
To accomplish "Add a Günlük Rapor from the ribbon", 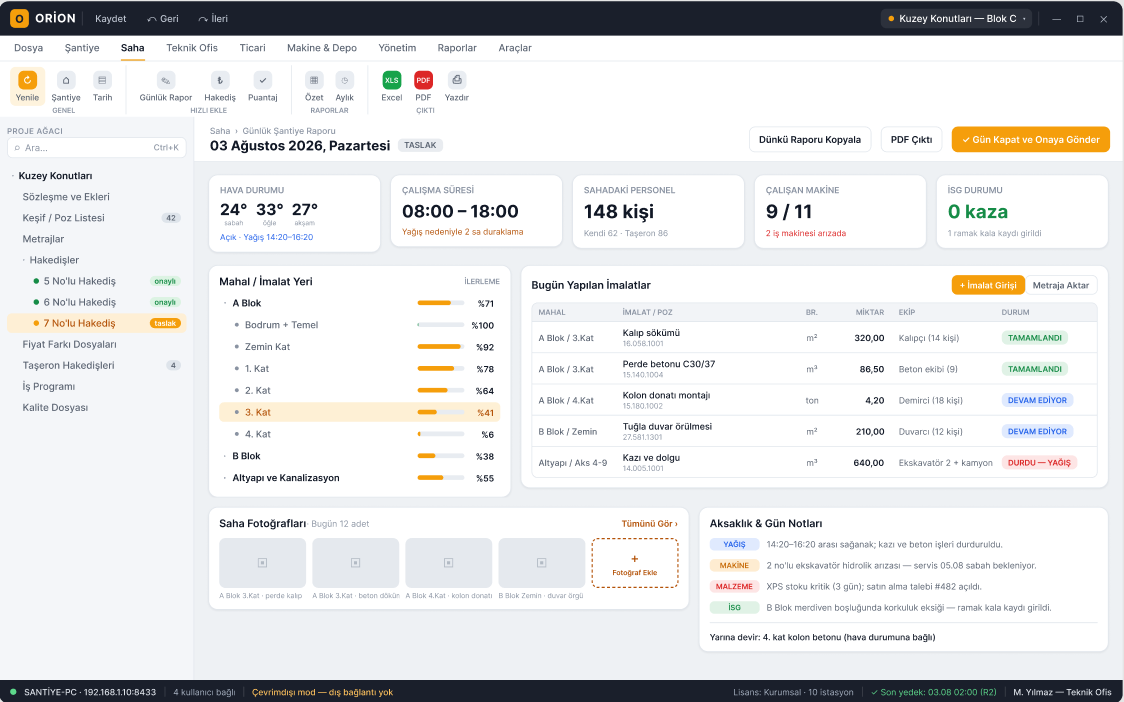I will (166, 80).
